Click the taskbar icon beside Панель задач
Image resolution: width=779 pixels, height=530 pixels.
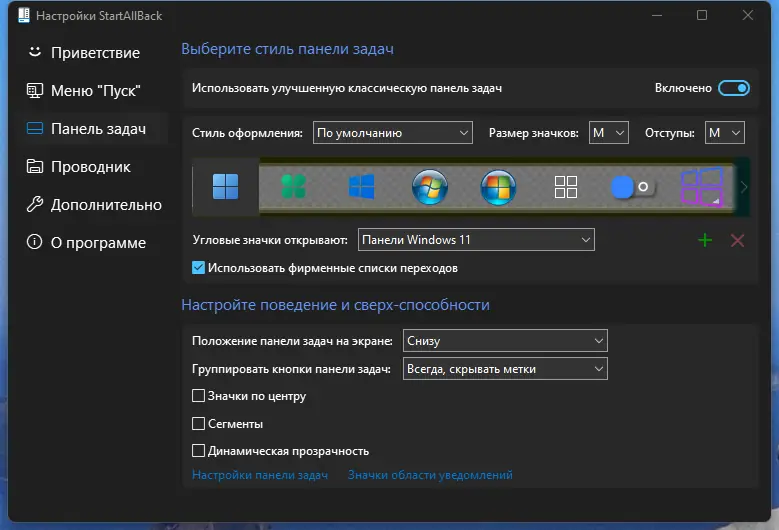[34, 129]
